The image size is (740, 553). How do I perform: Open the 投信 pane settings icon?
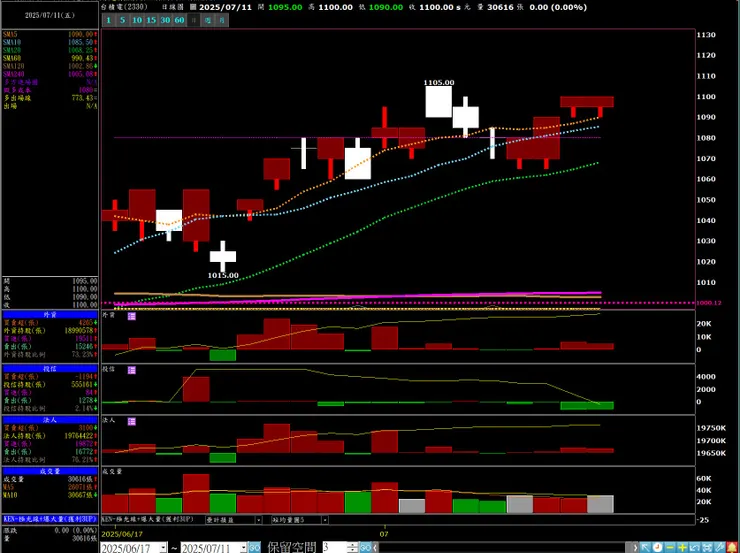pos(132,370)
